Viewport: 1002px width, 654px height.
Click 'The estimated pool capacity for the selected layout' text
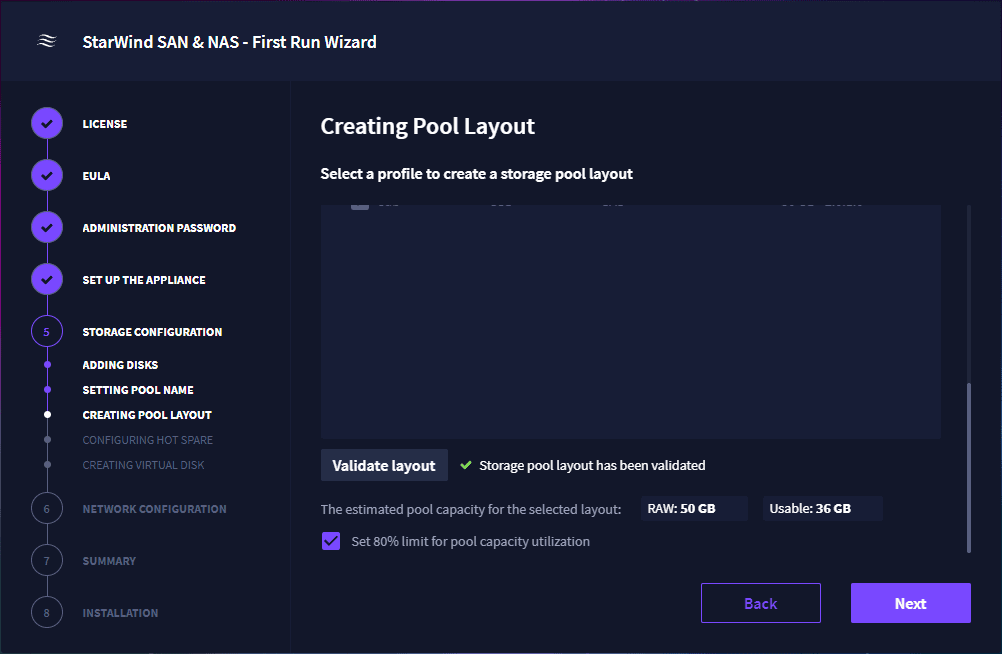click(471, 510)
